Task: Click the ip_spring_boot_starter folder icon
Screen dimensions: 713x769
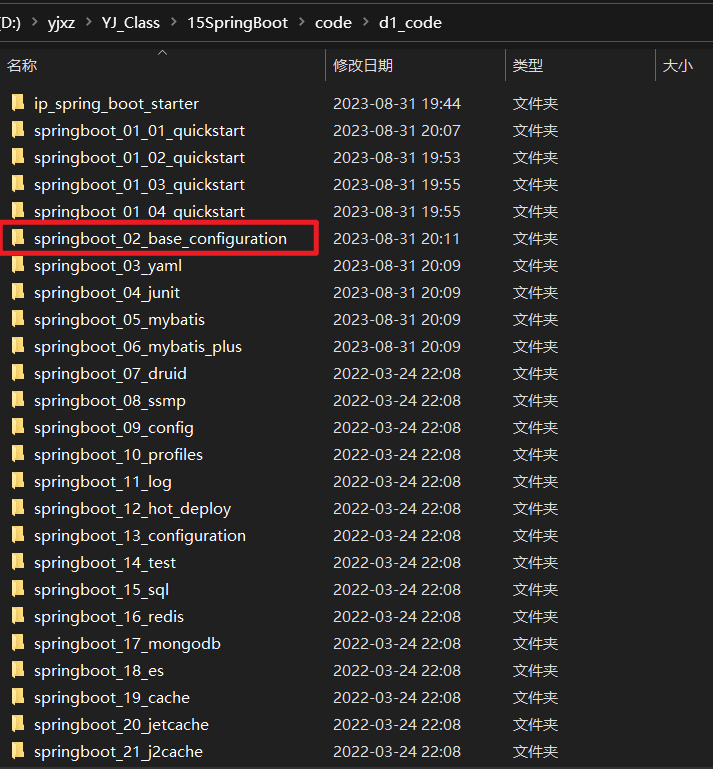Action: coord(18,103)
